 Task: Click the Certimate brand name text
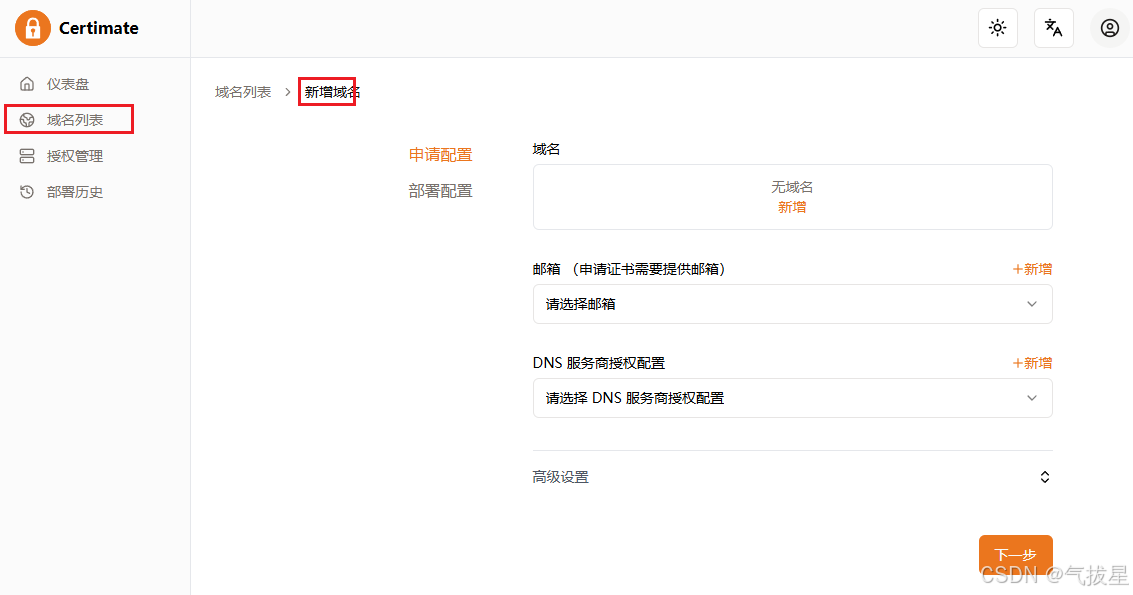pyautogui.click(x=99, y=28)
